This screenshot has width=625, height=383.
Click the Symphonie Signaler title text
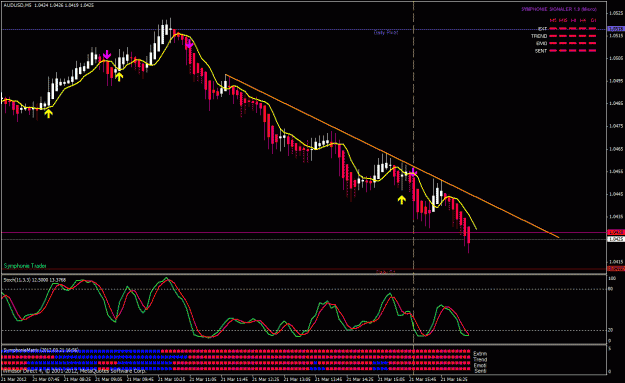click(559, 9)
